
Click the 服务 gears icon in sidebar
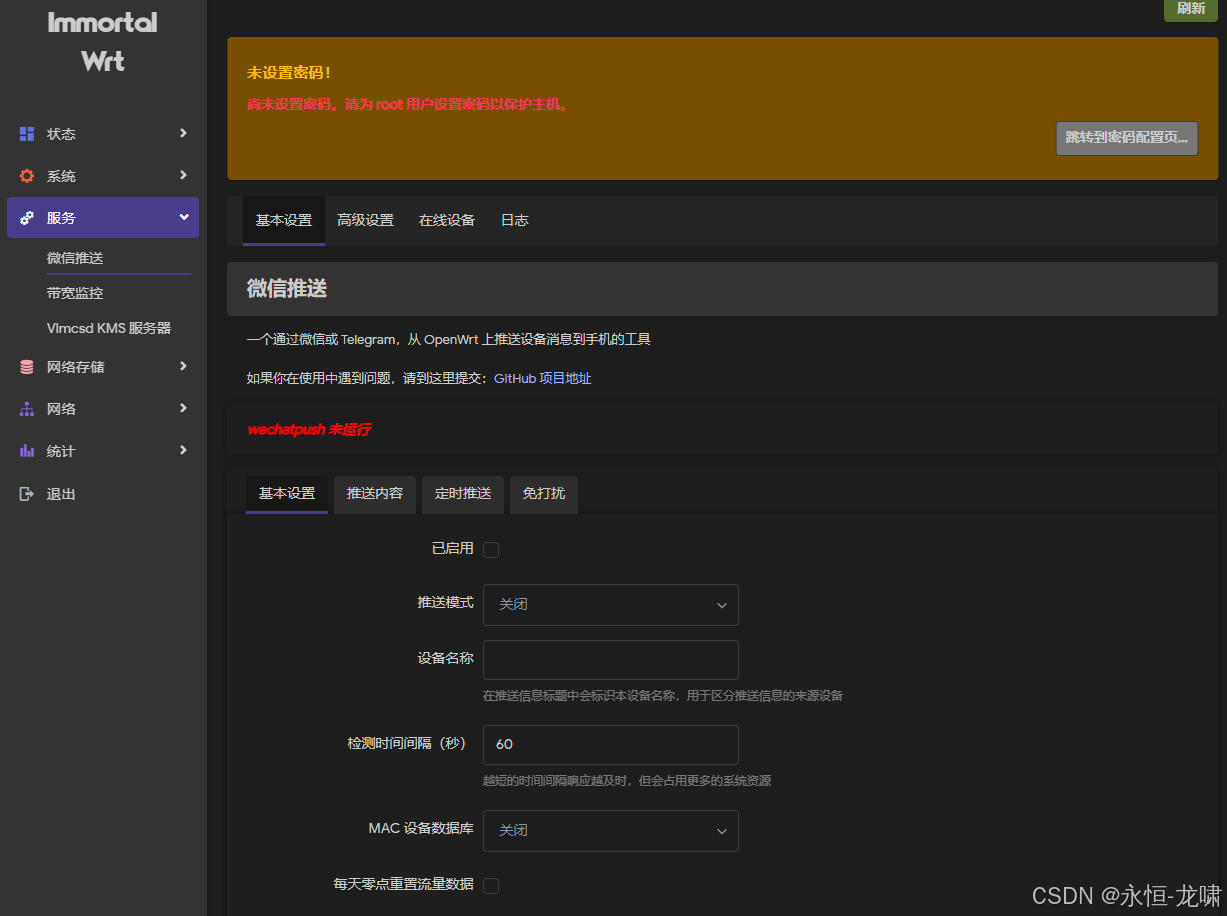(27, 218)
